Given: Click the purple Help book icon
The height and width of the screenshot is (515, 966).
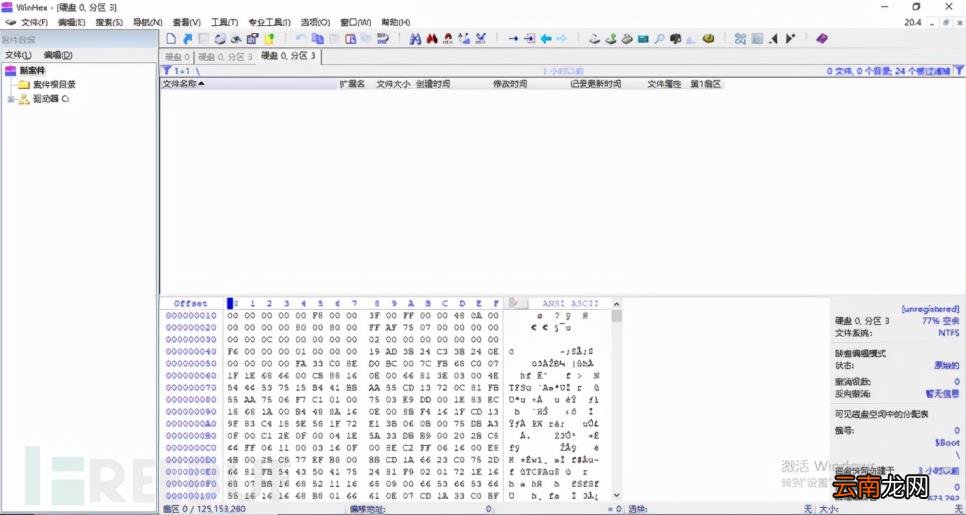Looking at the screenshot, I should 822,39.
